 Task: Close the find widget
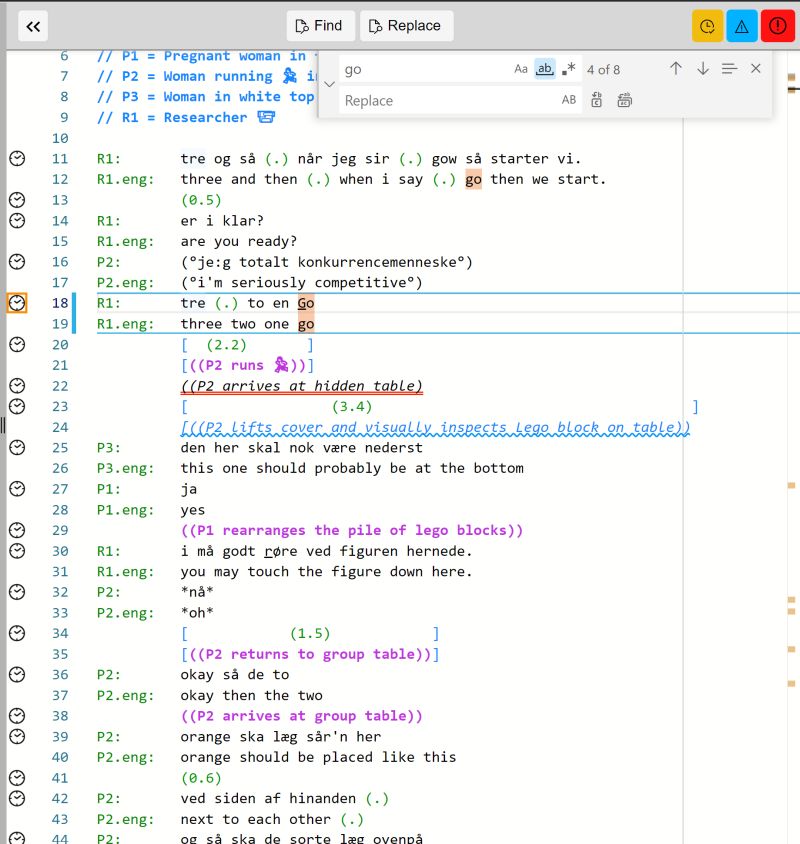[756, 69]
